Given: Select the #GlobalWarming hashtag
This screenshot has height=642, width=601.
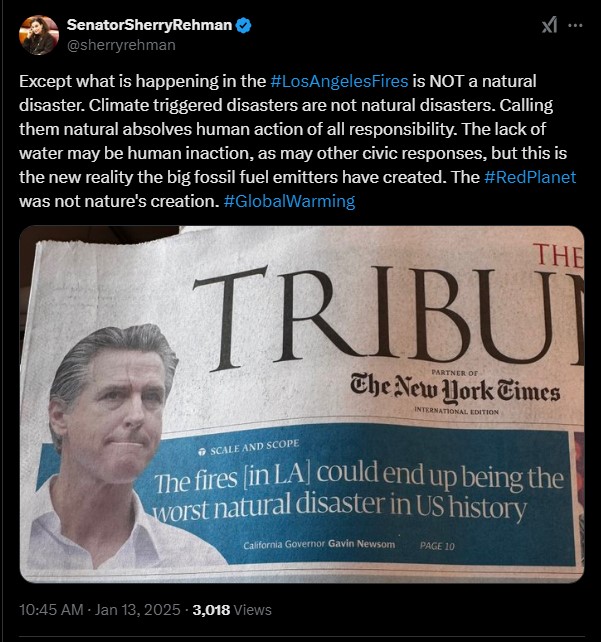Looking at the screenshot, I should coord(289,201).
